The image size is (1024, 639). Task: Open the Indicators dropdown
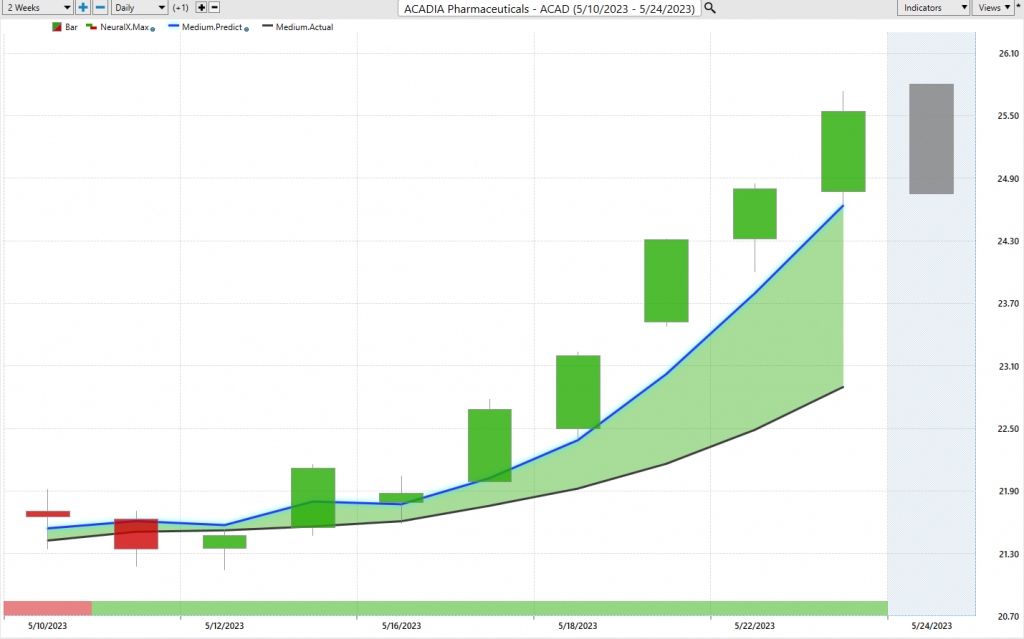933,8
